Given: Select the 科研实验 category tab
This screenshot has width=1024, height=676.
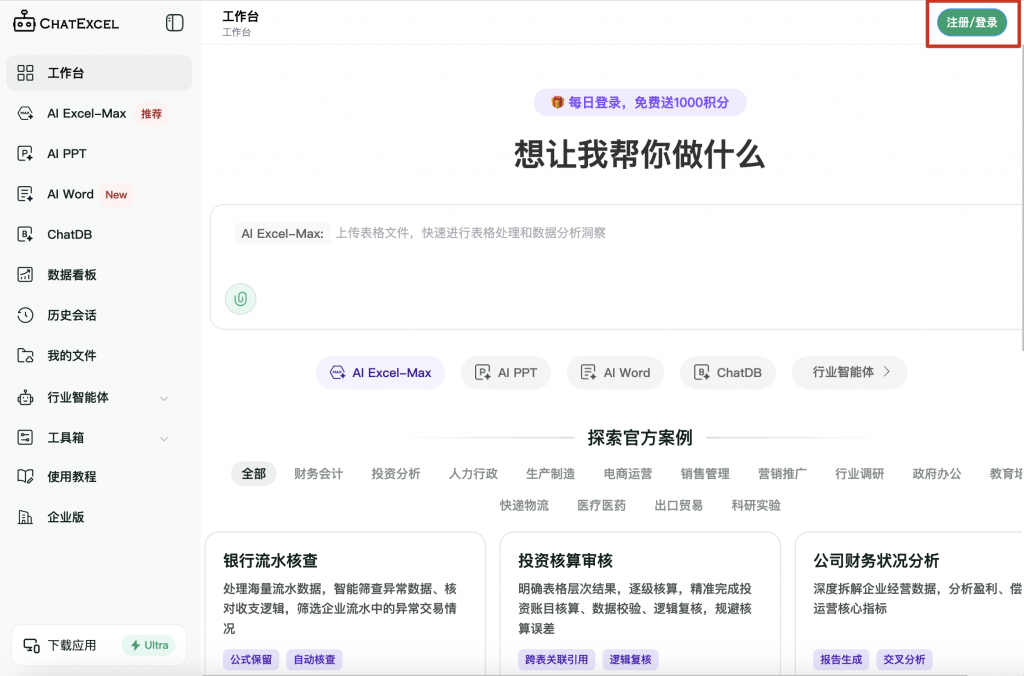Looking at the screenshot, I should (x=756, y=506).
